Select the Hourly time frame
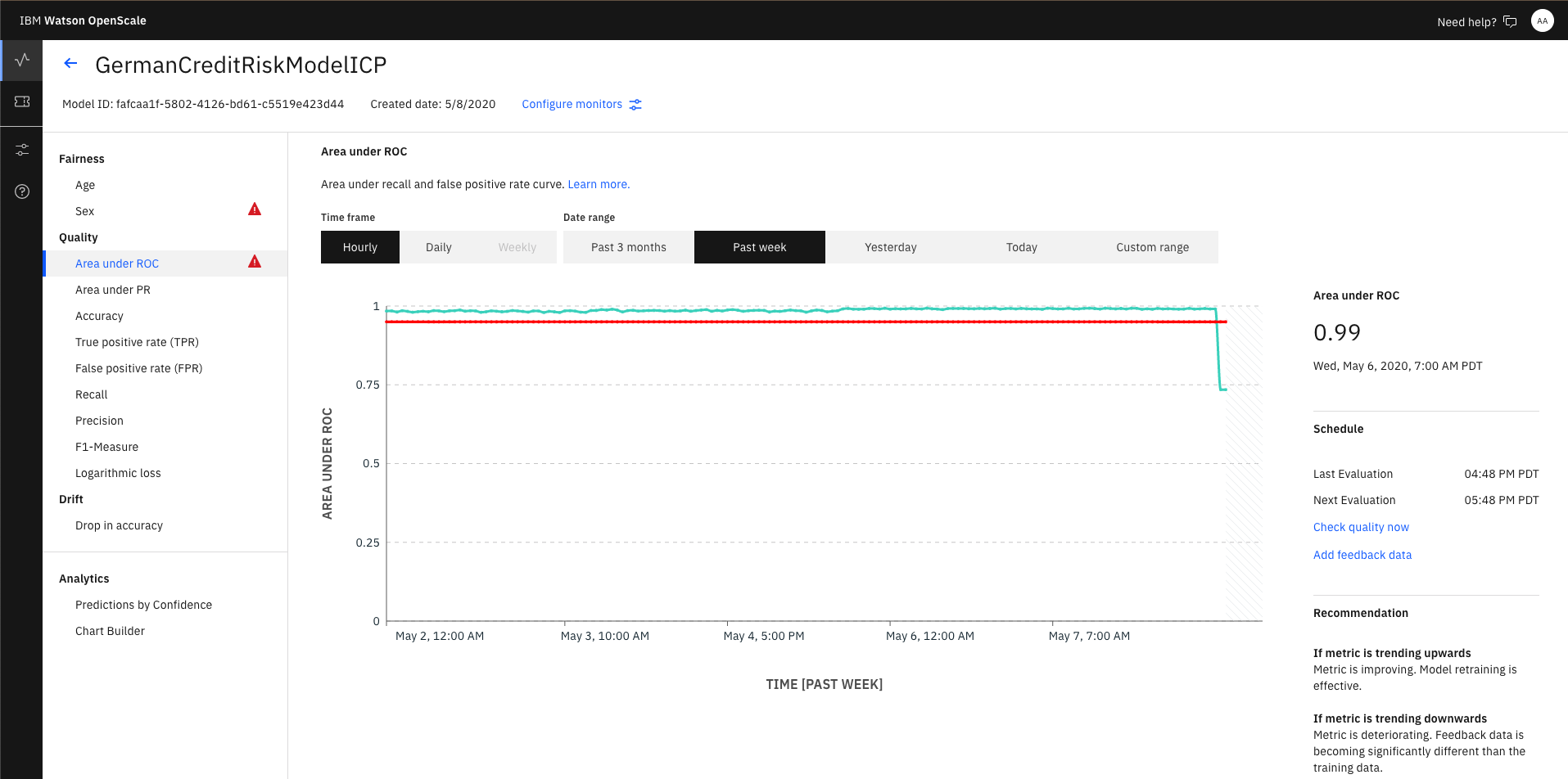 359,247
